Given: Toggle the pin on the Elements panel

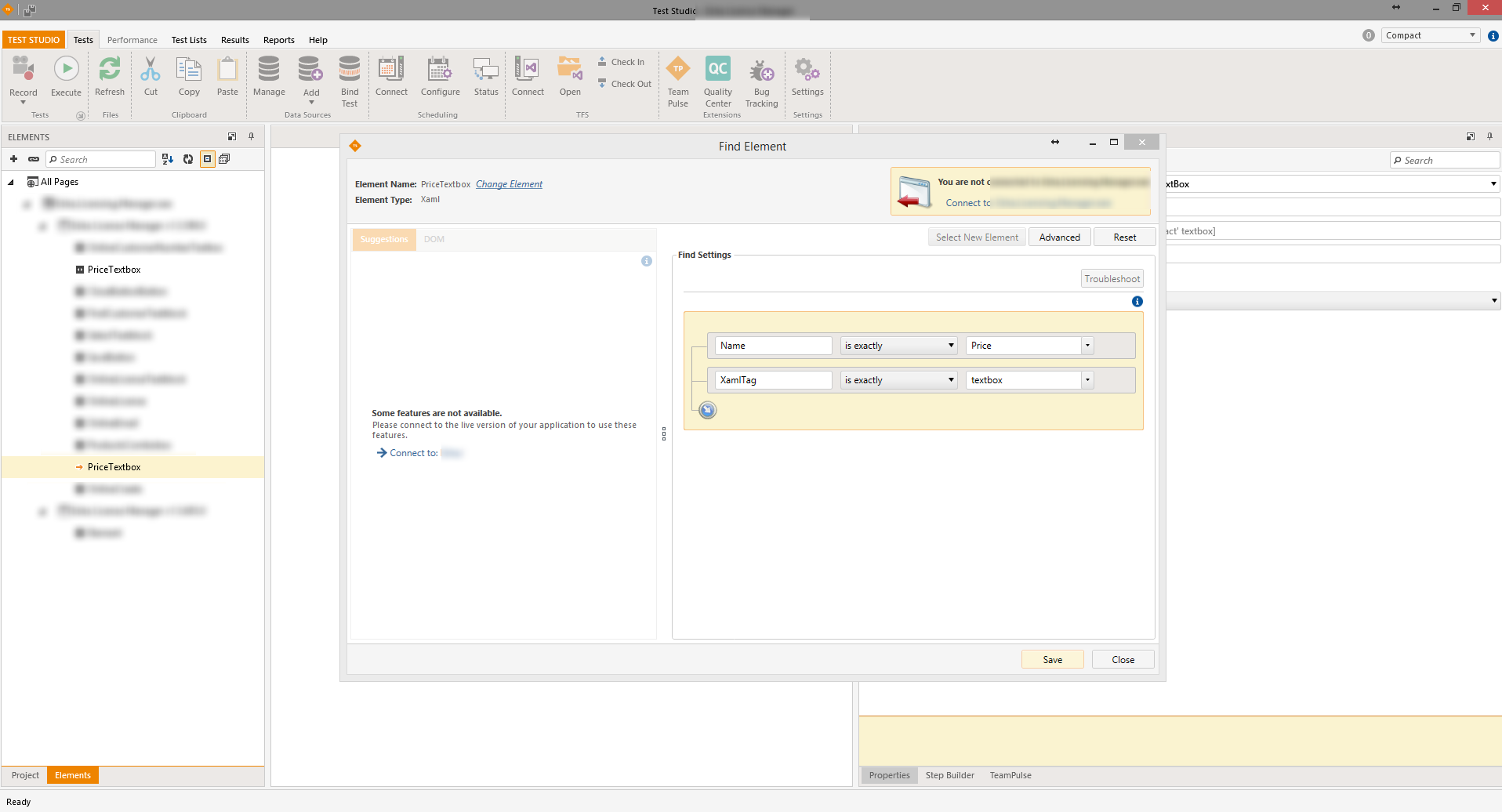Looking at the screenshot, I should (251, 136).
